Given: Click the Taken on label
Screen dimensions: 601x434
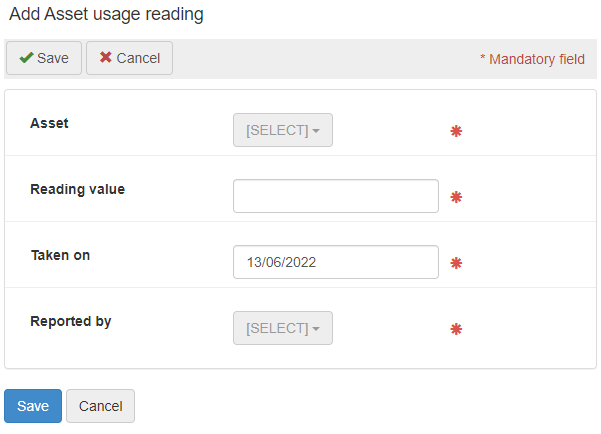Looking at the screenshot, I should point(60,255).
